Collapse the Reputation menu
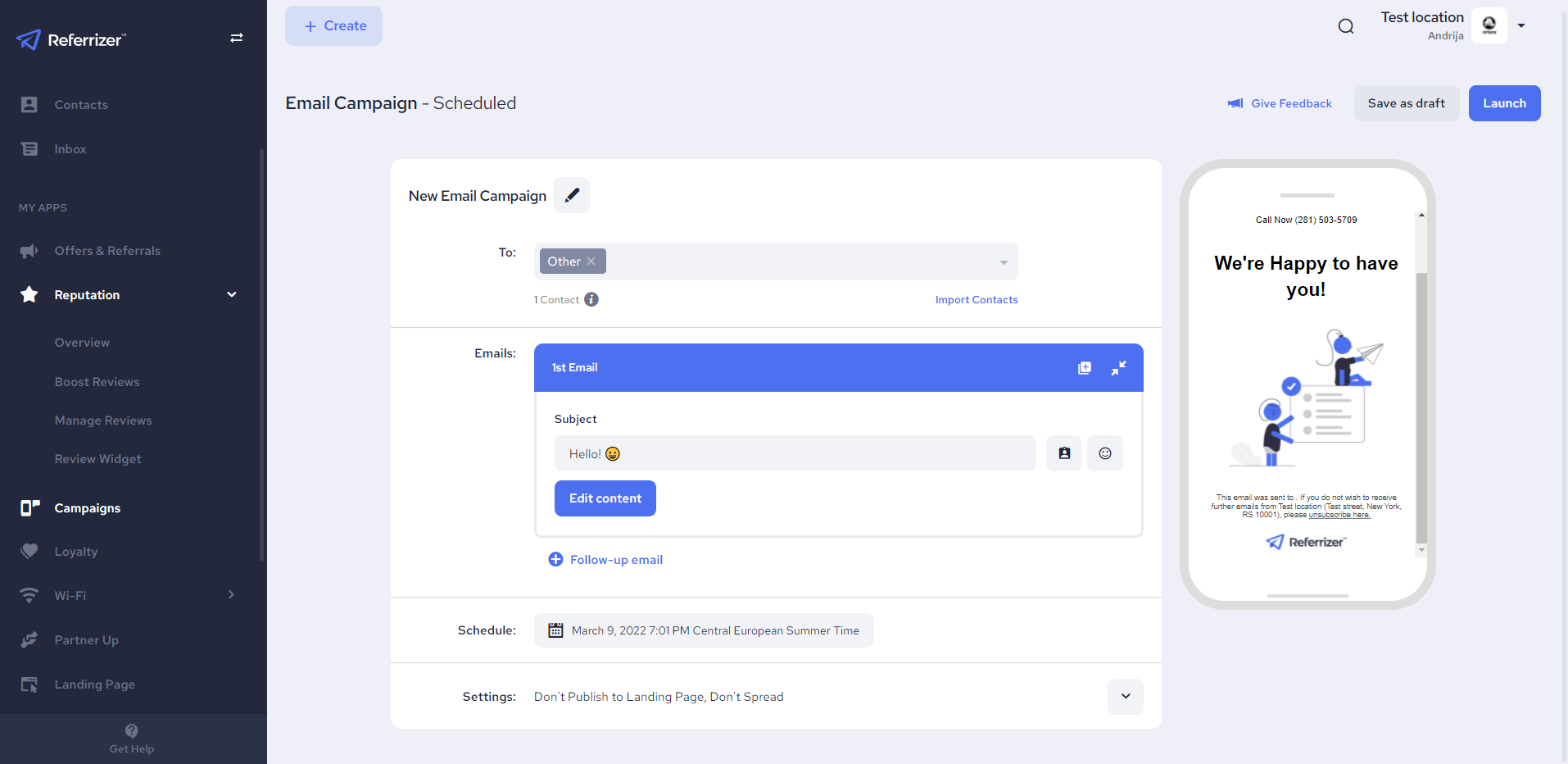 pyautogui.click(x=232, y=295)
